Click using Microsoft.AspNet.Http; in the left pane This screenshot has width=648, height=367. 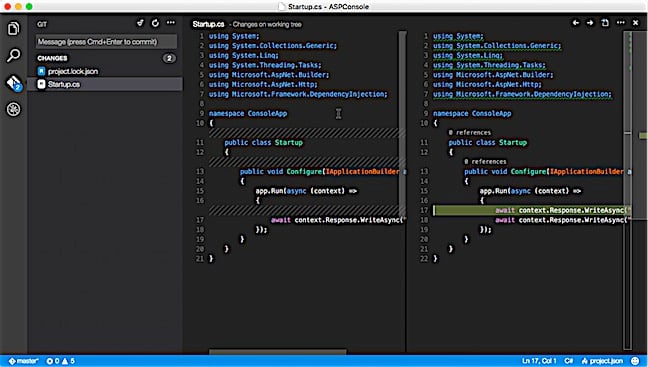click(263, 84)
